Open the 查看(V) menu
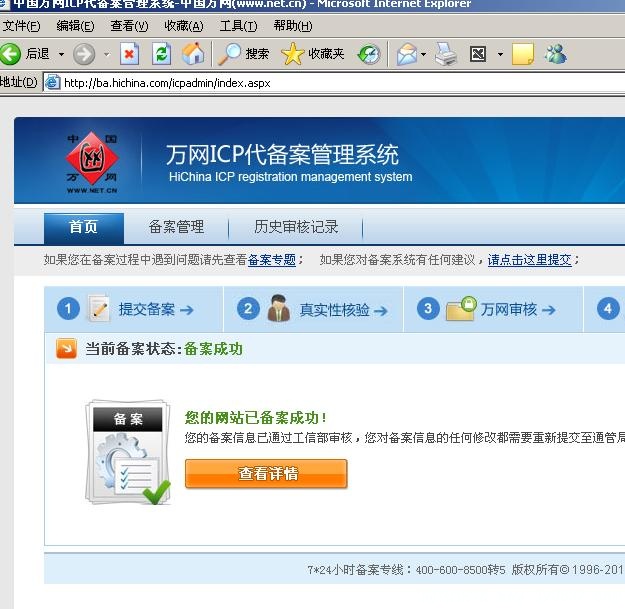Viewport: 625px width, 609px height. click(x=129, y=26)
